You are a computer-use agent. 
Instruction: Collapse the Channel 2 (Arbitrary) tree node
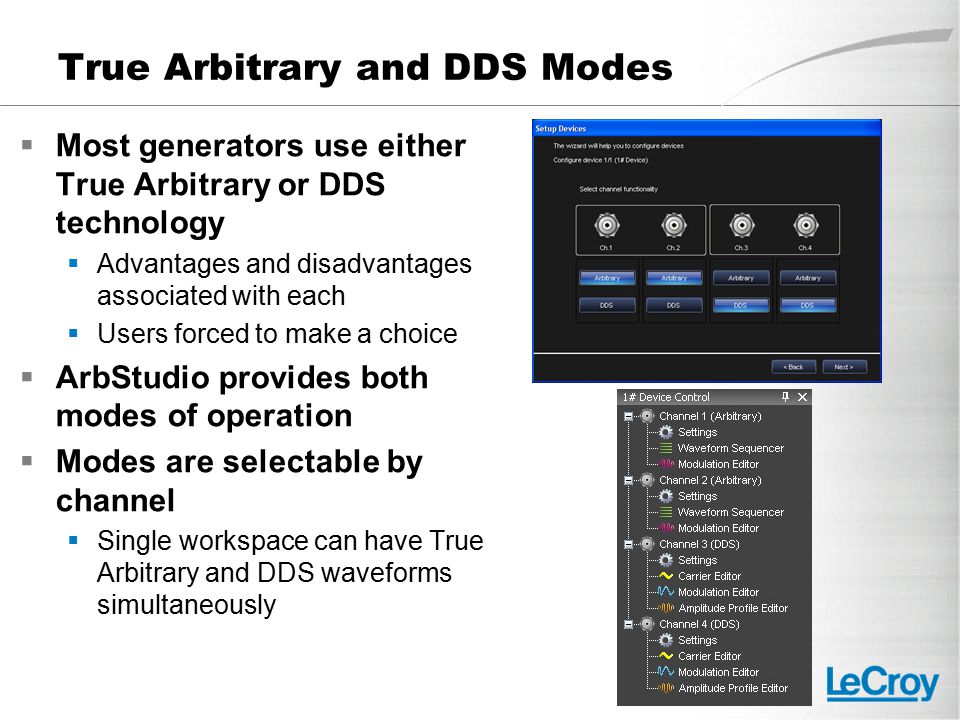pyautogui.click(x=628, y=481)
